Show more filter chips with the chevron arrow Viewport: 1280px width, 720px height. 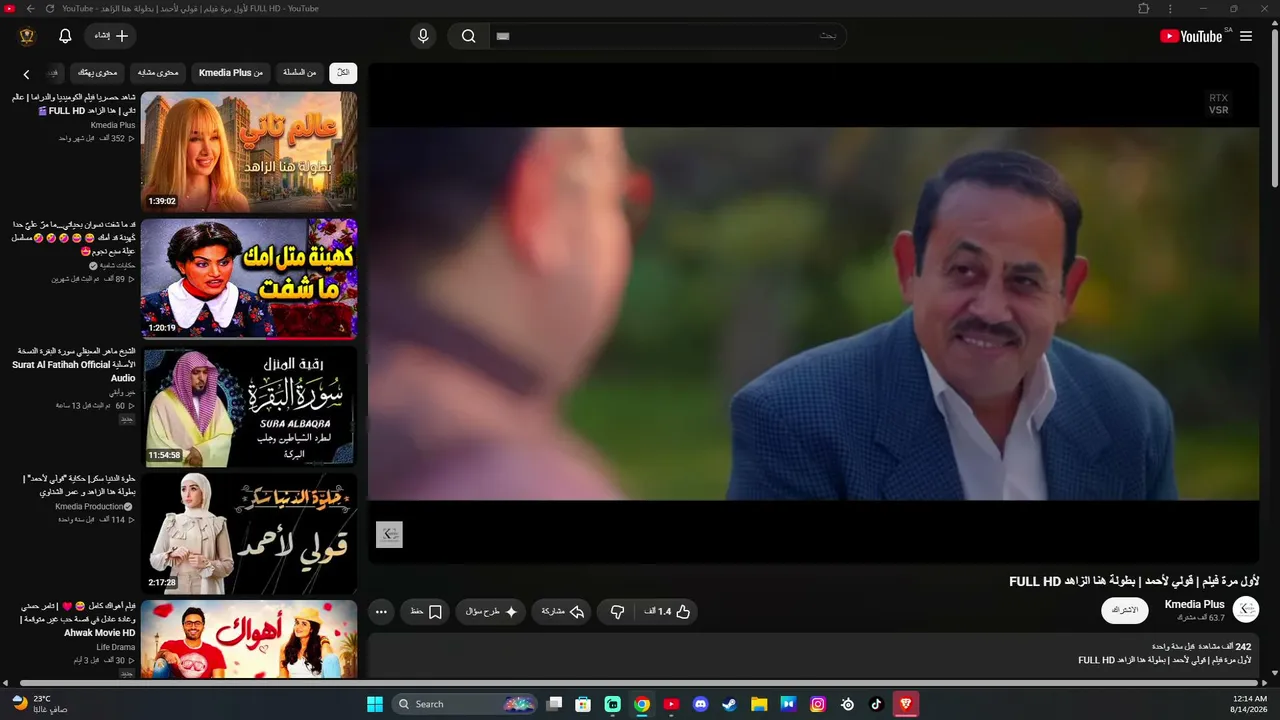[26, 74]
